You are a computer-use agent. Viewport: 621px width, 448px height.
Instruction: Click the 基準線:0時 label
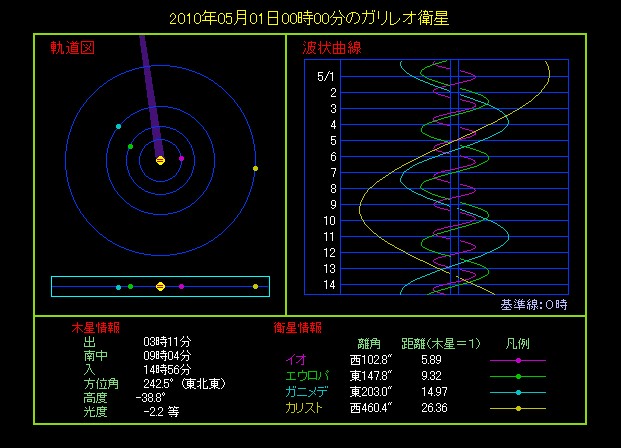(x=534, y=305)
